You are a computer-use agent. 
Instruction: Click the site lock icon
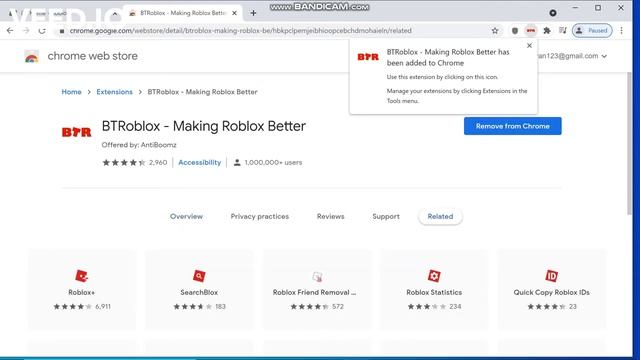tap(62, 31)
